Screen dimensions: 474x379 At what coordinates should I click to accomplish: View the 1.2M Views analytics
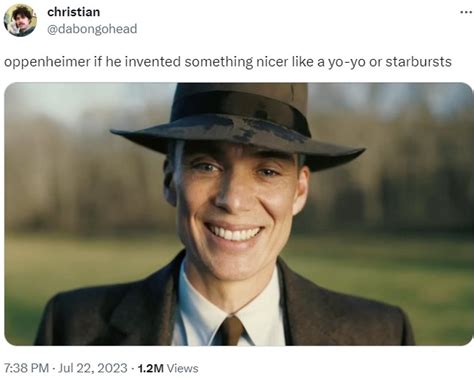(168, 368)
